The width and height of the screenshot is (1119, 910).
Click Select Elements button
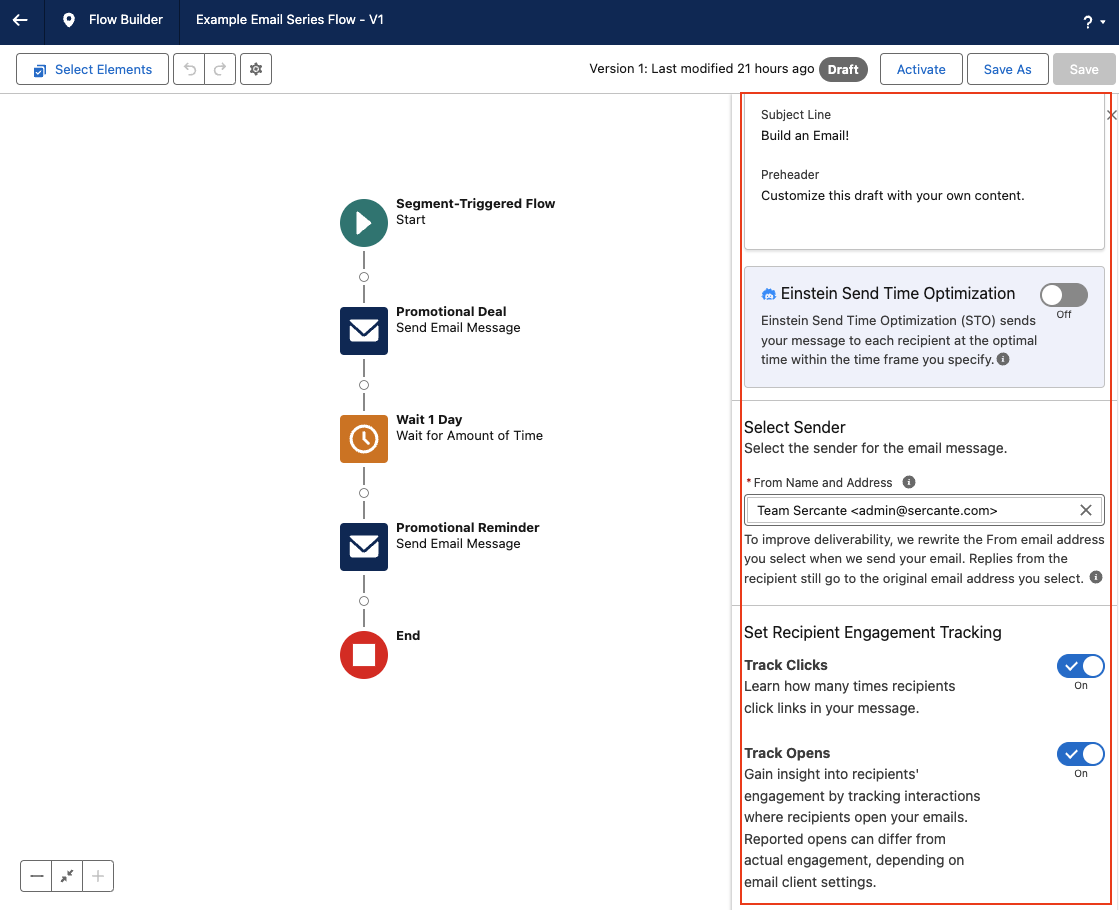click(93, 69)
